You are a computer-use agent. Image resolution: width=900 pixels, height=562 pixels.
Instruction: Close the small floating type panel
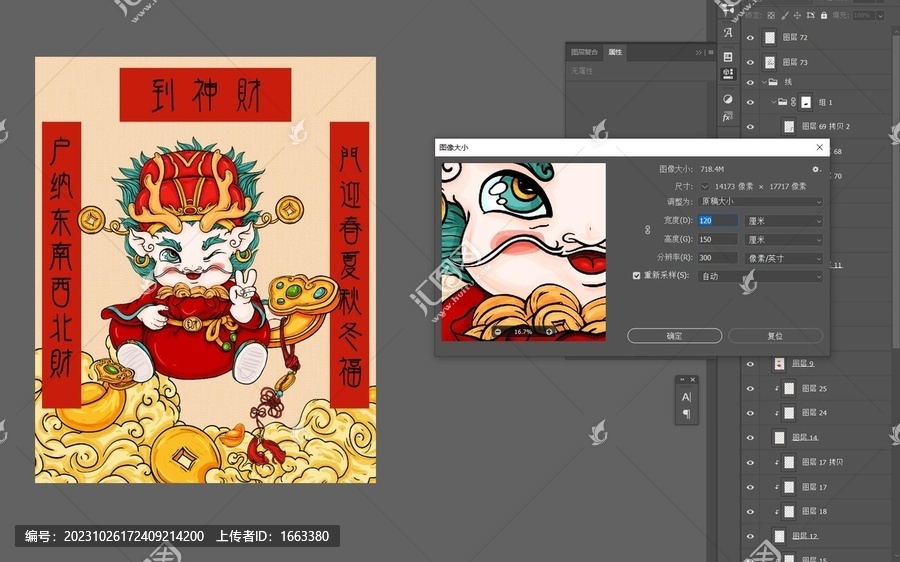point(693,379)
